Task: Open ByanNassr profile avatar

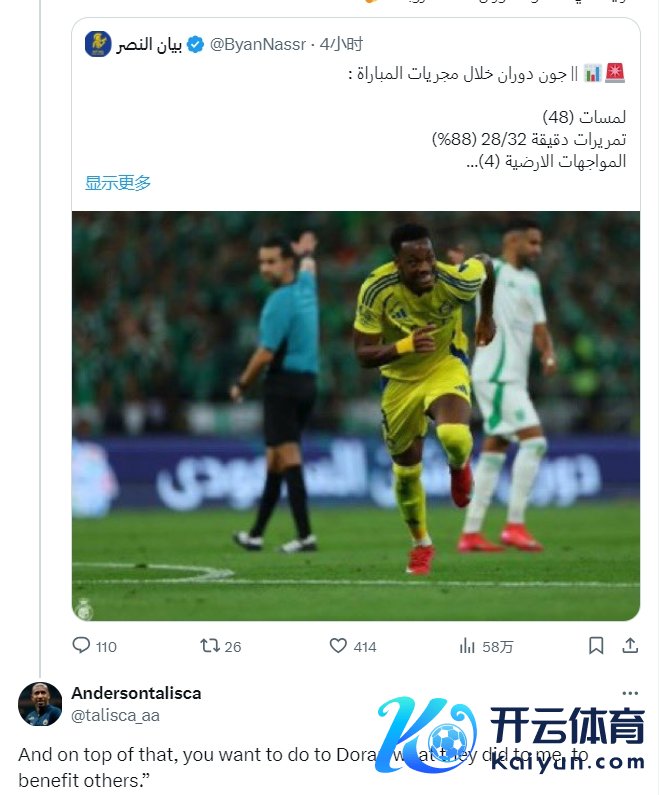Action: [98, 44]
